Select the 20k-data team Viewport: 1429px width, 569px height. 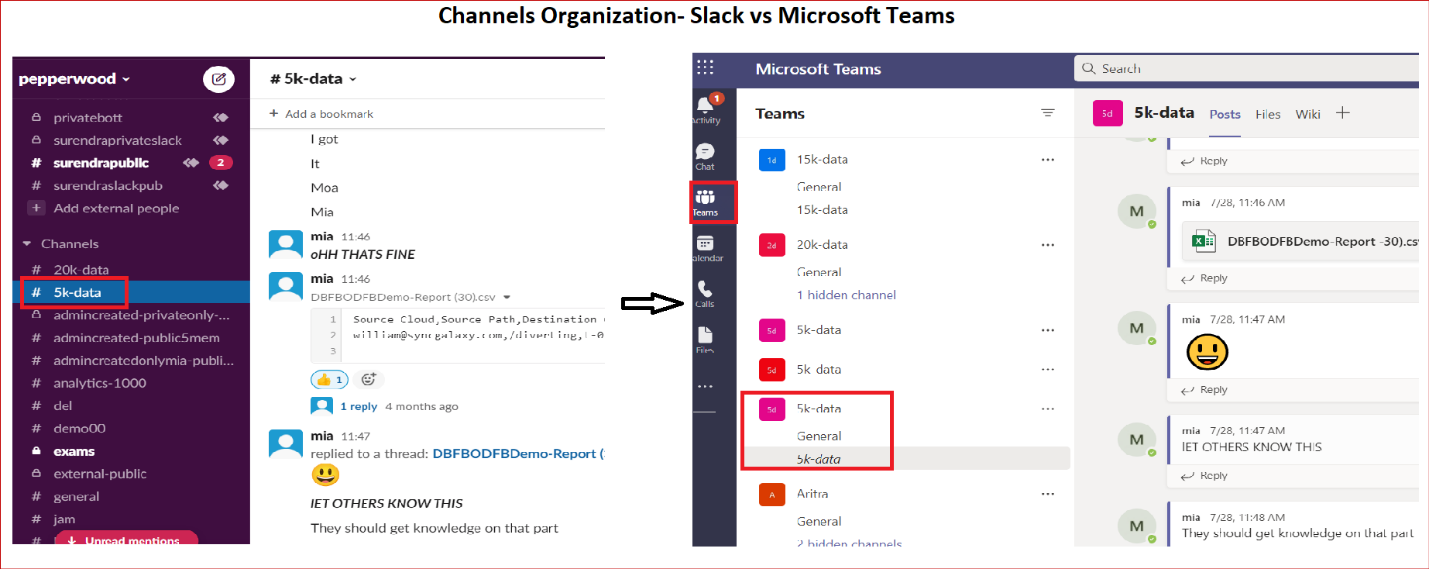pyautogui.click(x=822, y=245)
